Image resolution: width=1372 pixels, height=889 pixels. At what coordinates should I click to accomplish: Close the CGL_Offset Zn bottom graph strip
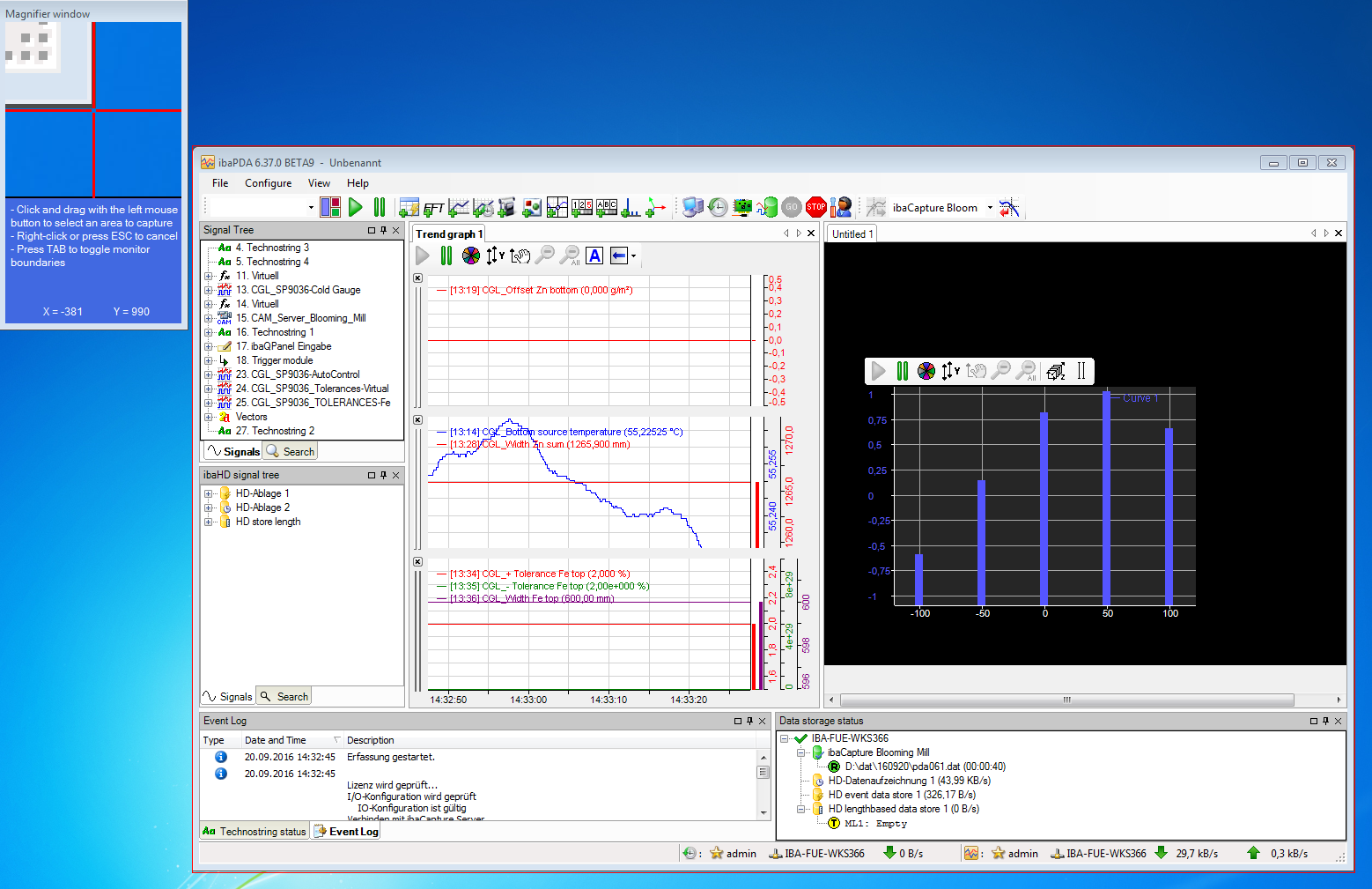pyautogui.click(x=417, y=278)
